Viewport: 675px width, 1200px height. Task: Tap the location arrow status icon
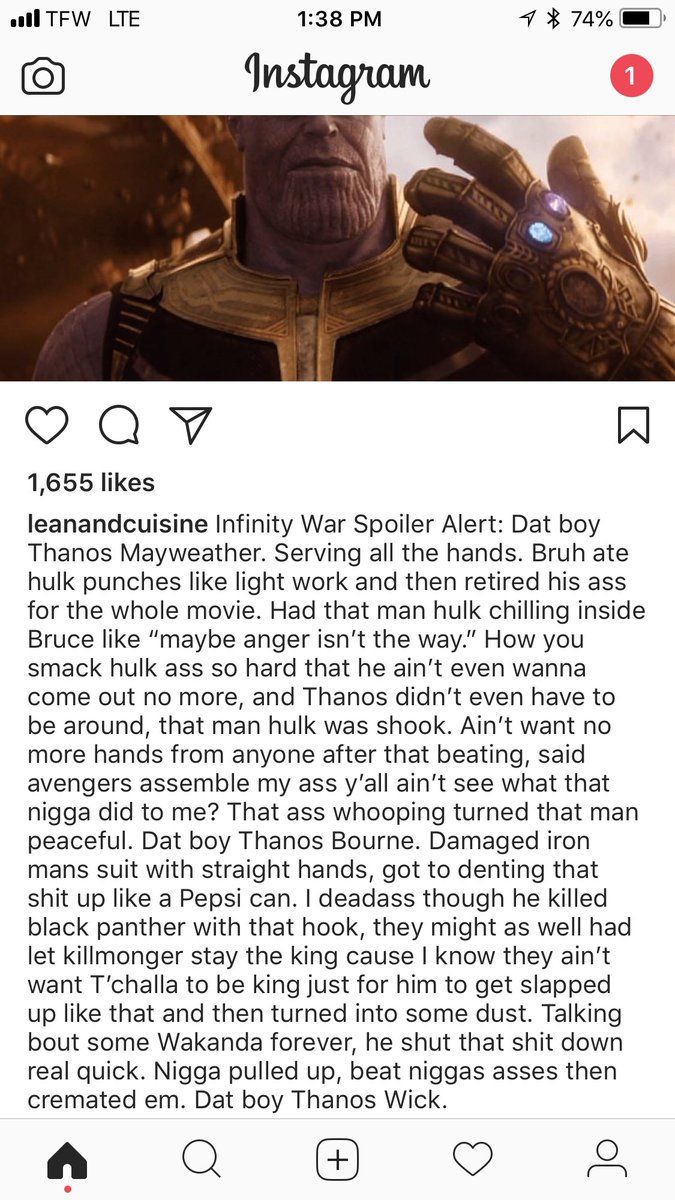tap(528, 18)
